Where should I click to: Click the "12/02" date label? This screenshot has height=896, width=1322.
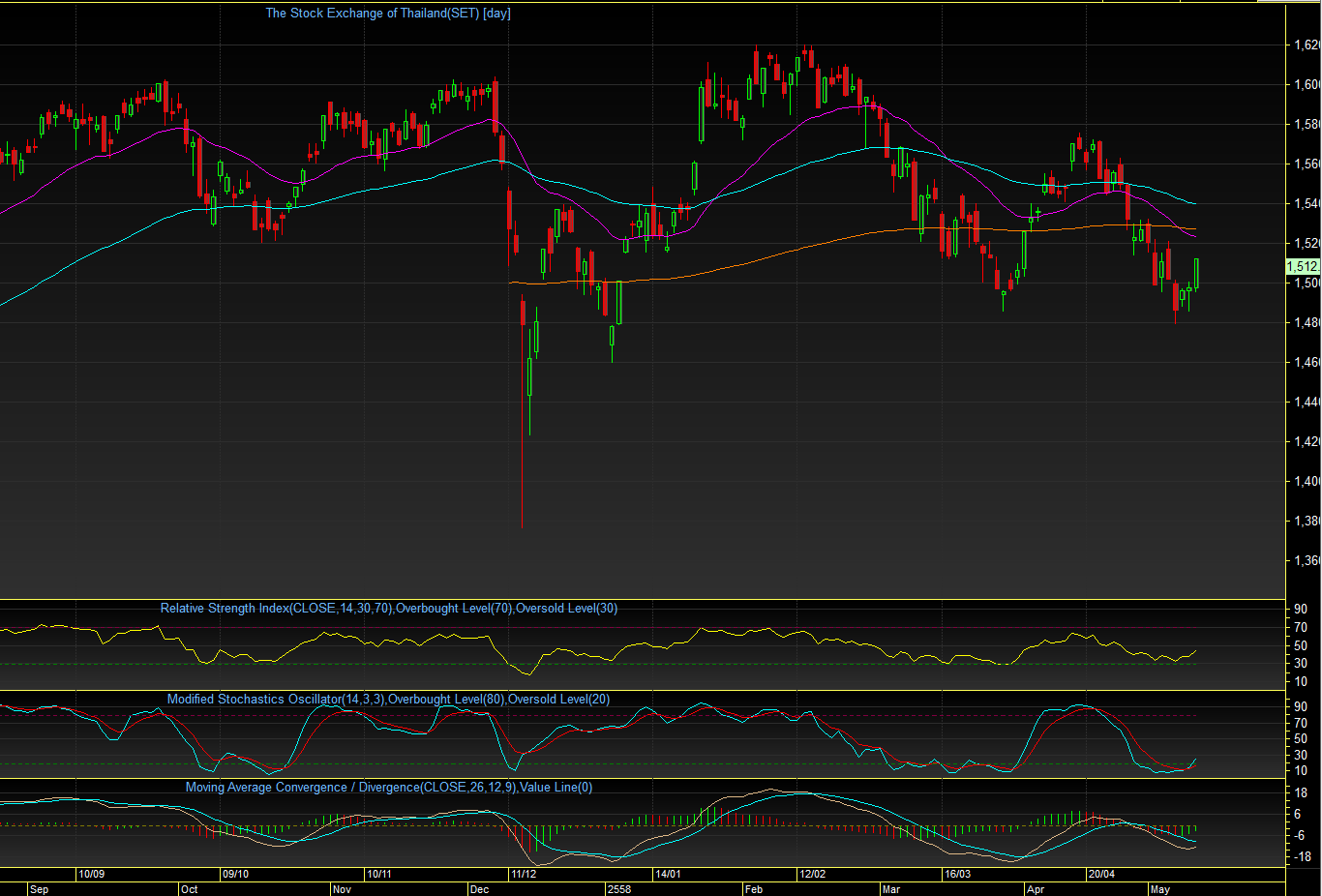click(x=812, y=874)
